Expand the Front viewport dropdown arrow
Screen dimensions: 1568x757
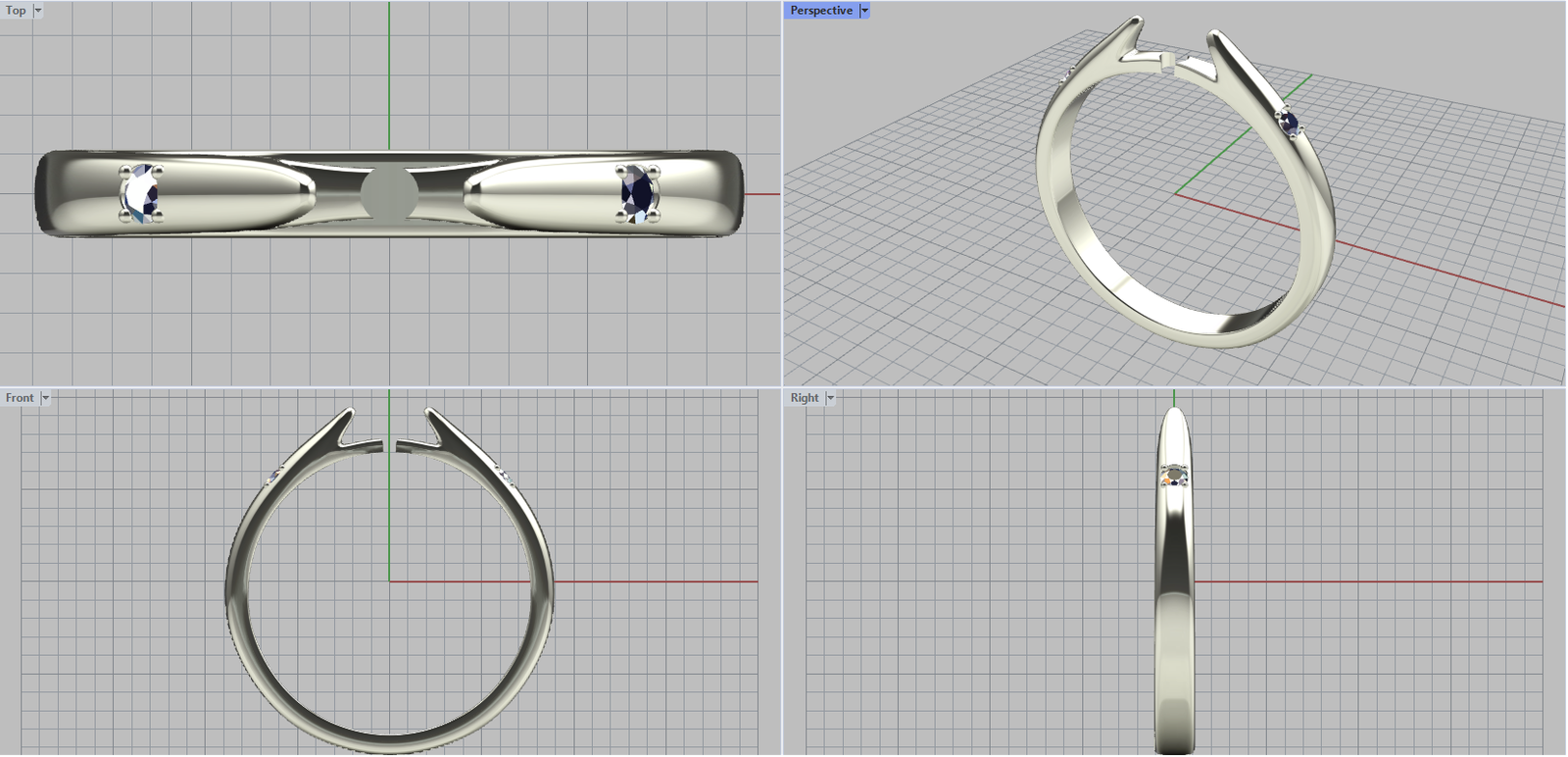click(x=45, y=398)
